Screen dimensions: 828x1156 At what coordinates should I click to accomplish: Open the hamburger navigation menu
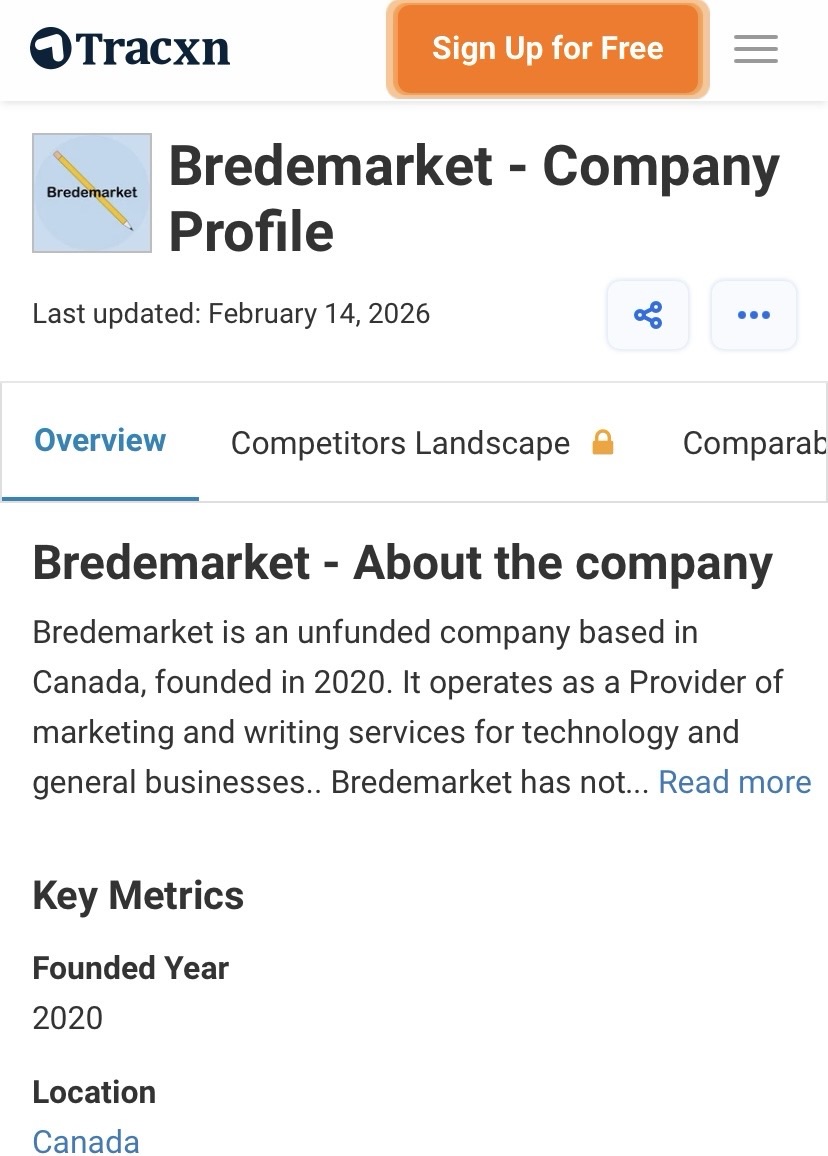coord(755,49)
